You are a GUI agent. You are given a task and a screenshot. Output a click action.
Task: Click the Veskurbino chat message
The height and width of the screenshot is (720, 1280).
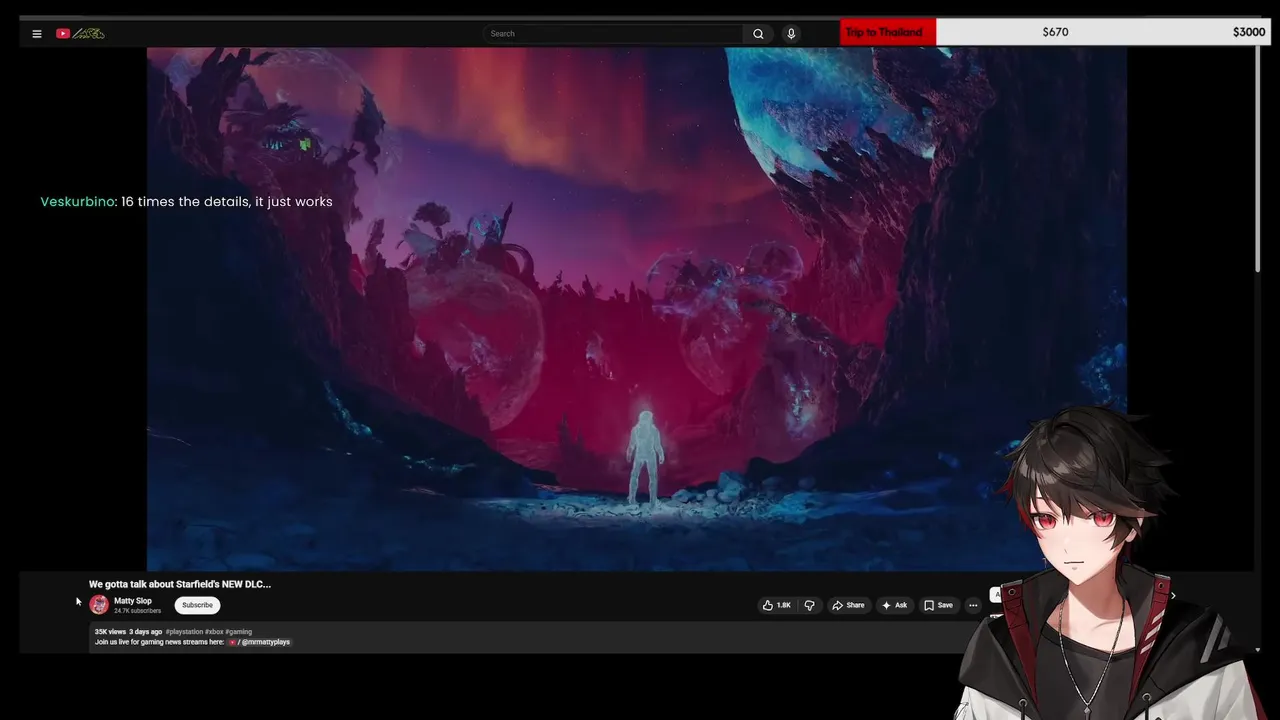click(x=186, y=202)
